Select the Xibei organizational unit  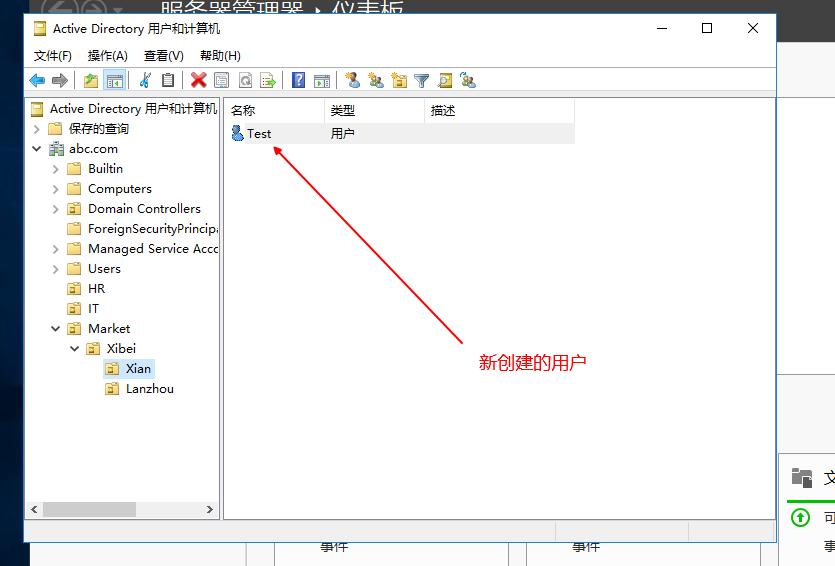[x=121, y=349]
